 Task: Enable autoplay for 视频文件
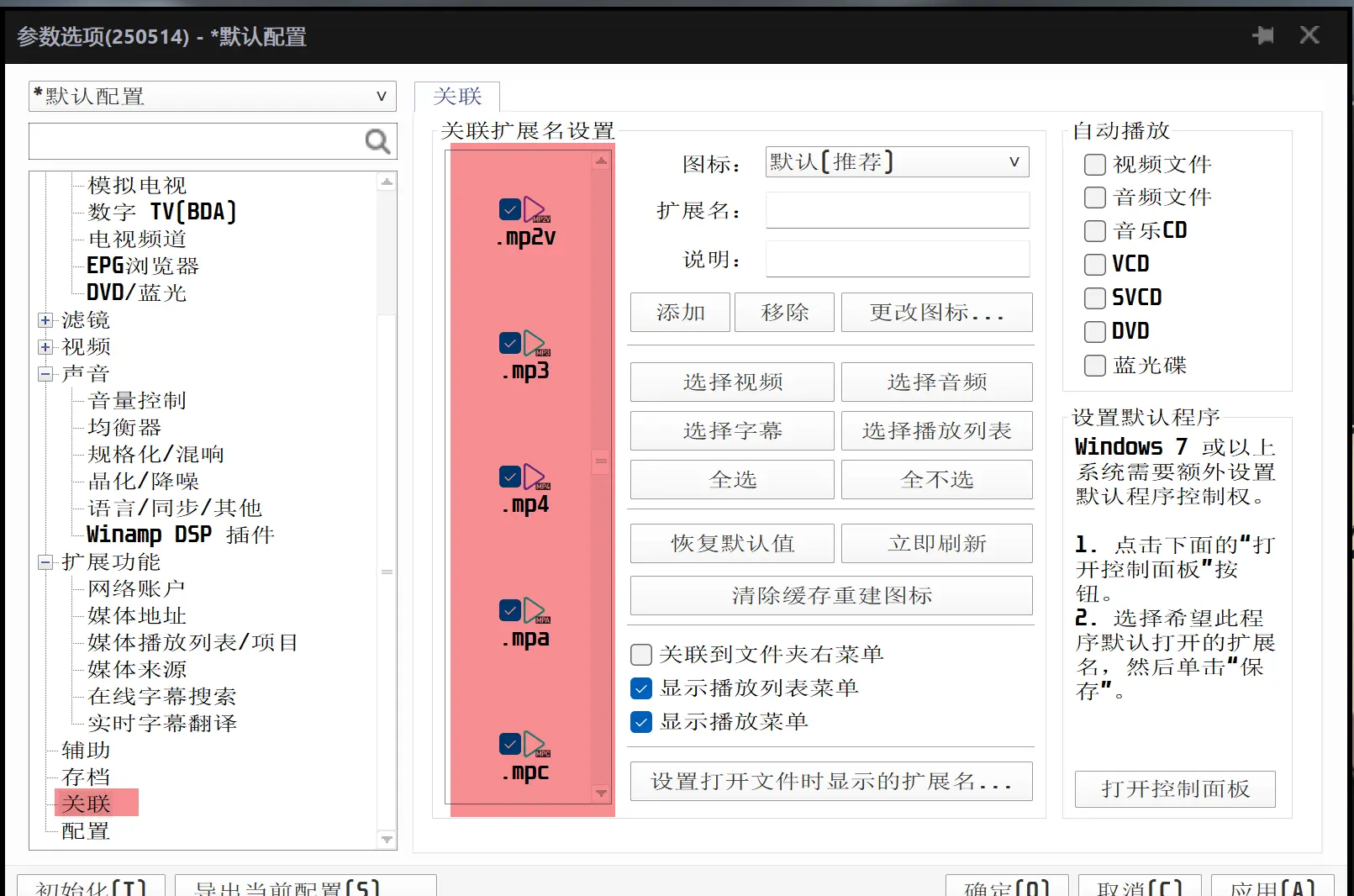click(1094, 164)
